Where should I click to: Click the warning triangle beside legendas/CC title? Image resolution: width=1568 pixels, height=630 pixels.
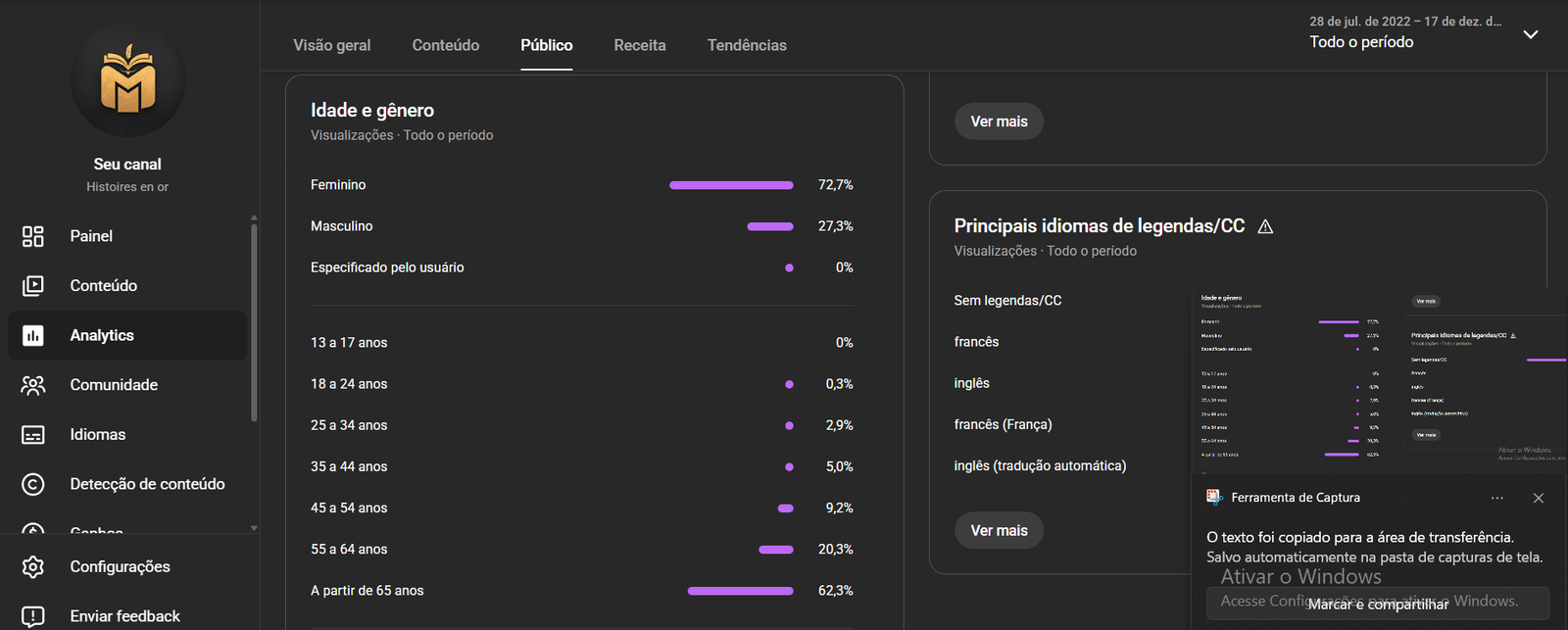[1265, 227]
